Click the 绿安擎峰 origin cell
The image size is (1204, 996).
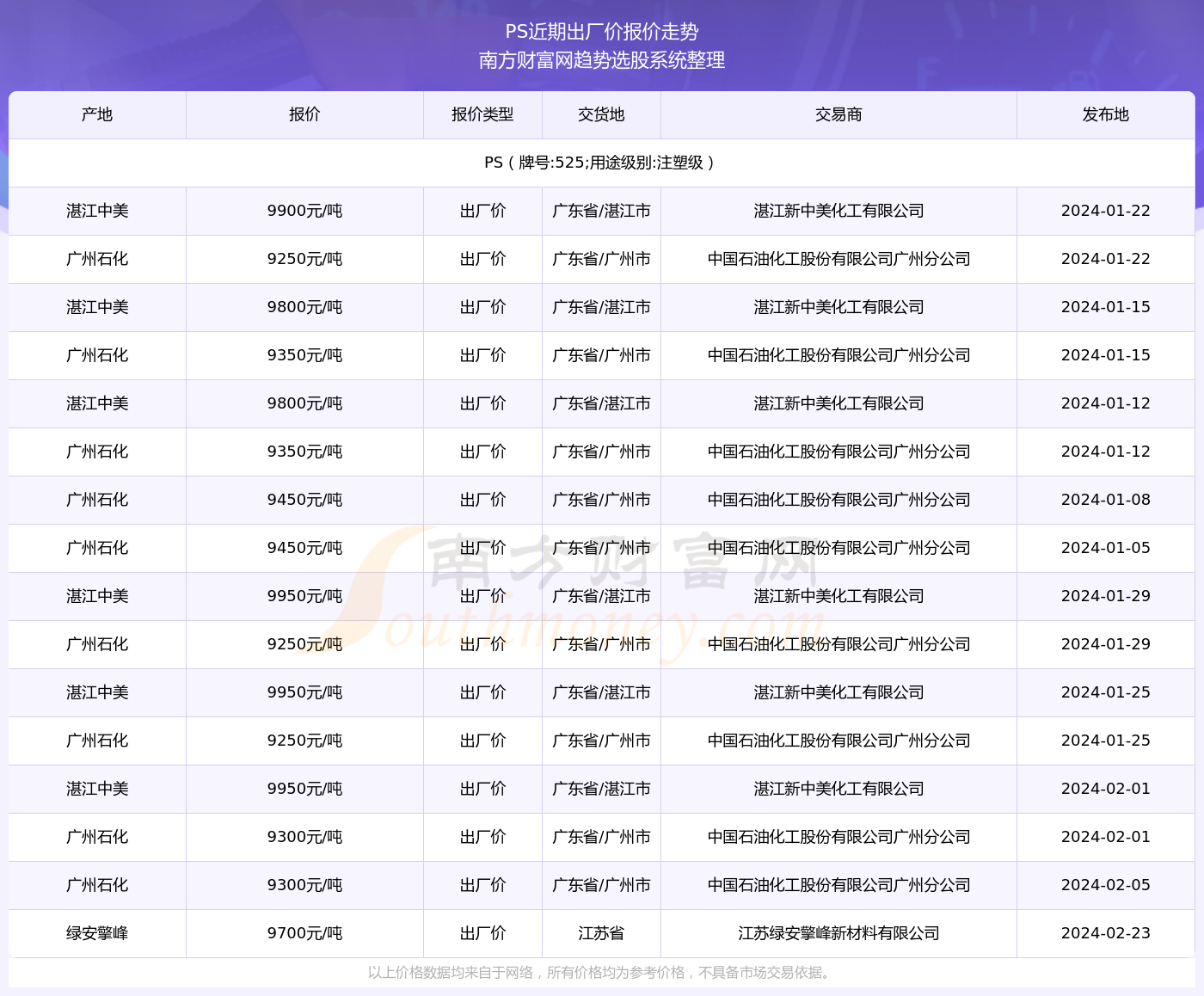(x=97, y=933)
